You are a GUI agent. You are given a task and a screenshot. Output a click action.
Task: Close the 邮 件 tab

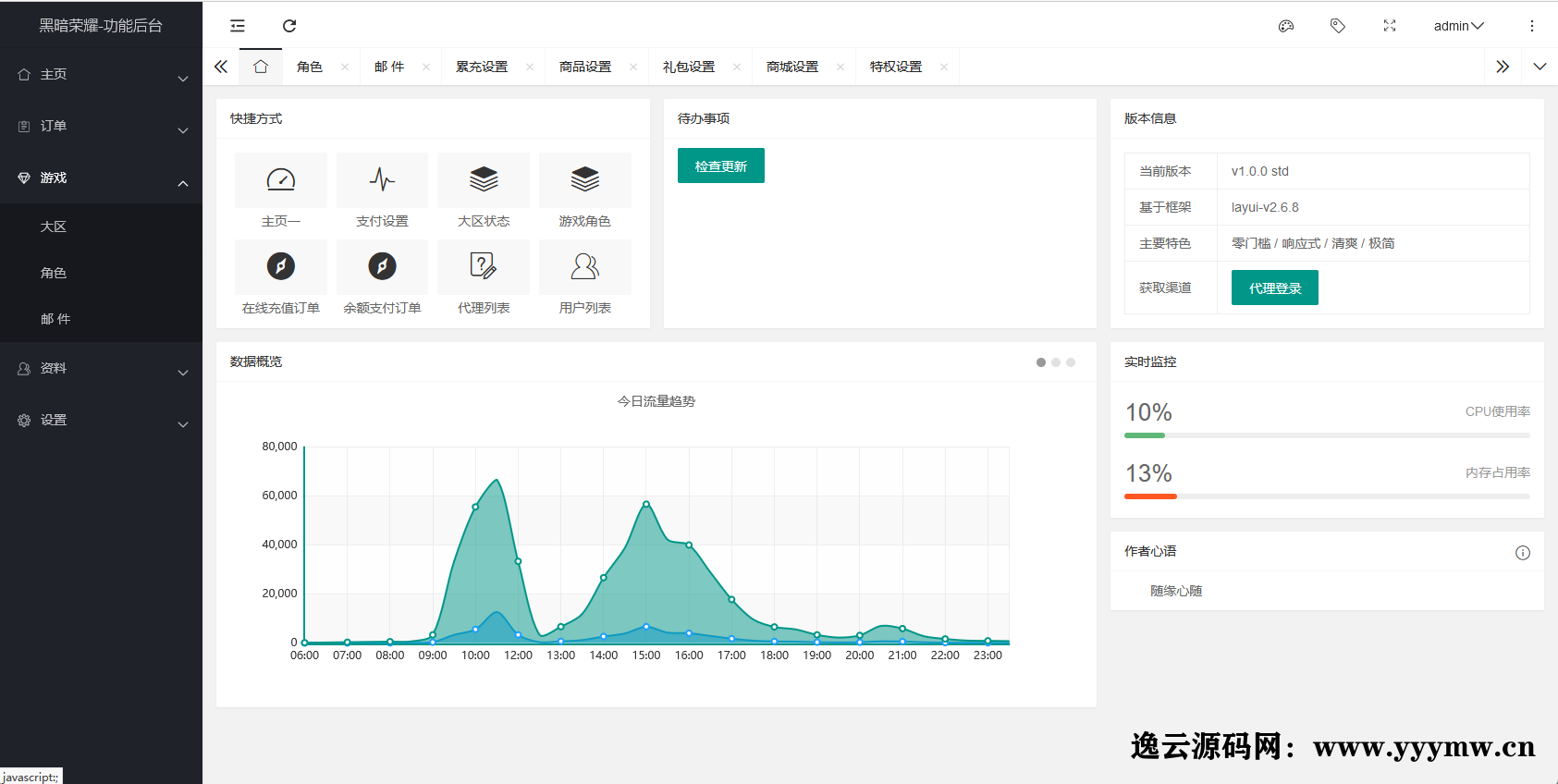(x=426, y=67)
